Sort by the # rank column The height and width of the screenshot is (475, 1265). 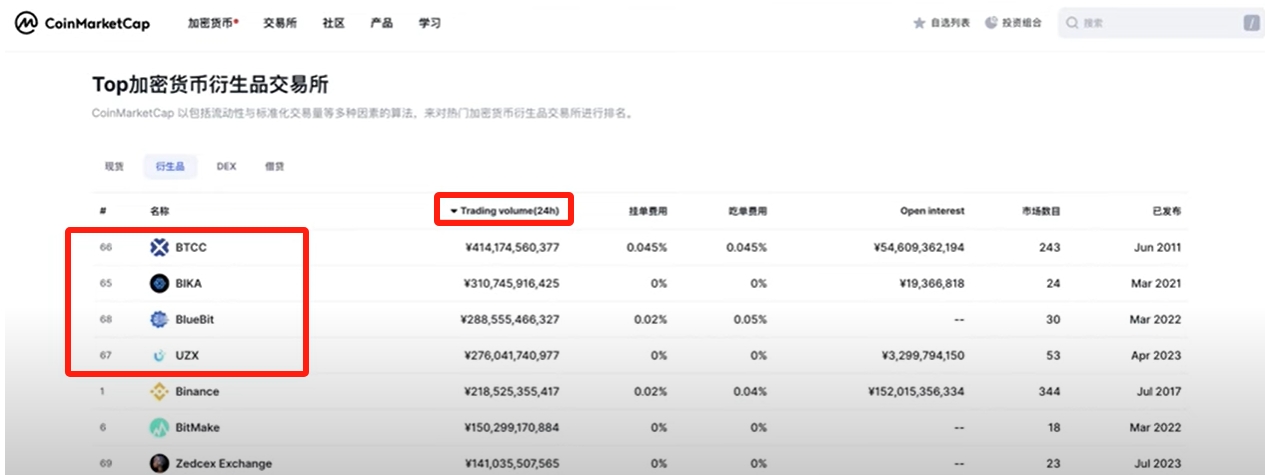pos(103,211)
